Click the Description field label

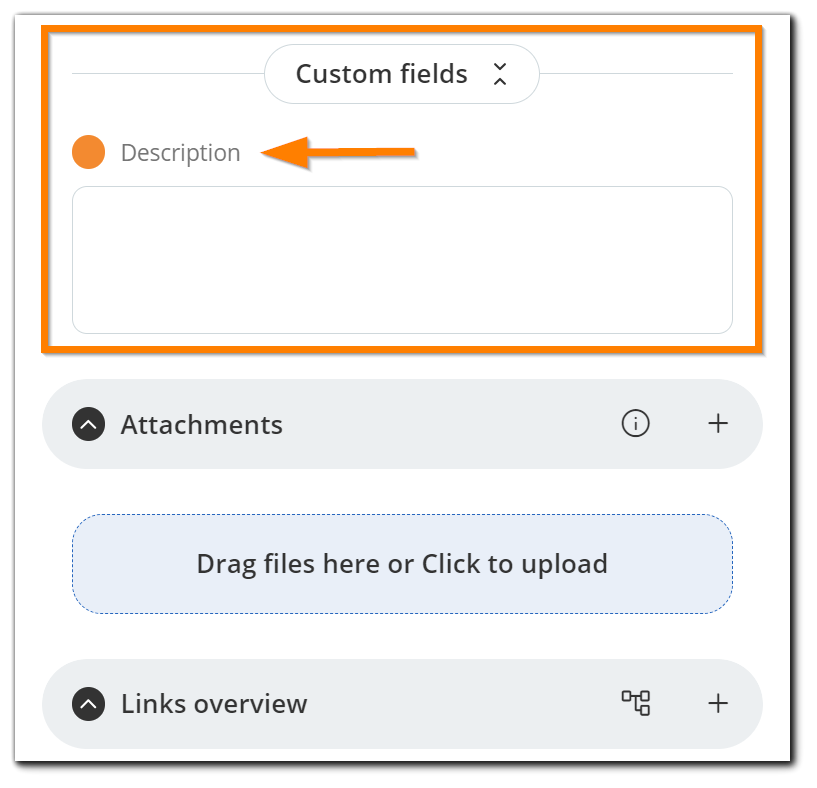(x=180, y=152)
